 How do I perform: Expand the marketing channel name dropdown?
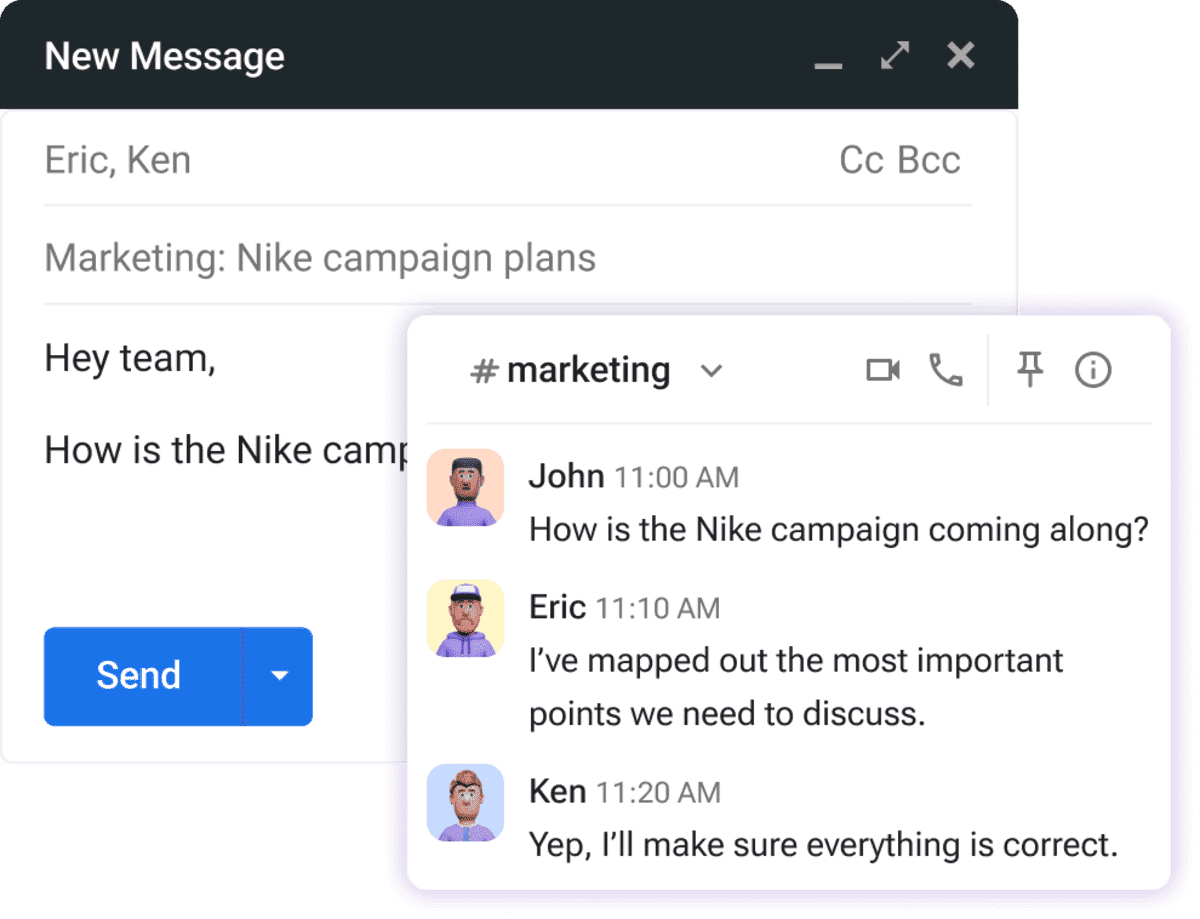tap(712, 371)
